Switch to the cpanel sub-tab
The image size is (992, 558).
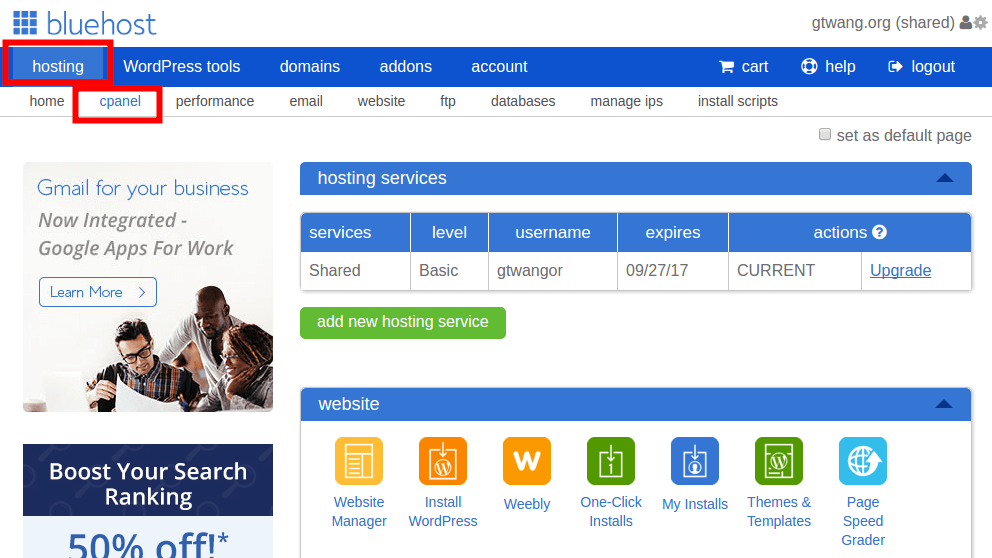point(120,101)
